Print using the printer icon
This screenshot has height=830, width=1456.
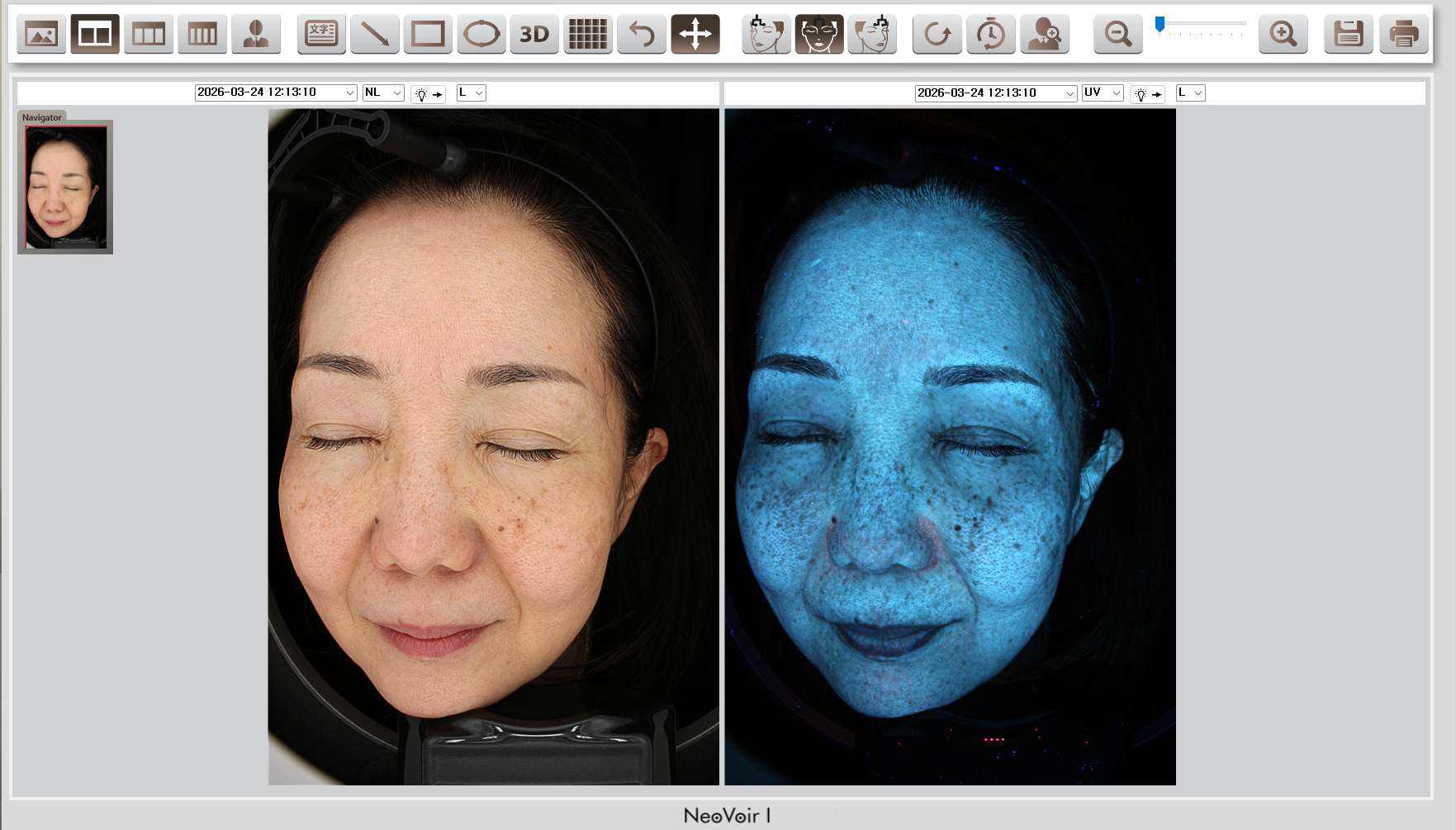(x=1404, y=34)
